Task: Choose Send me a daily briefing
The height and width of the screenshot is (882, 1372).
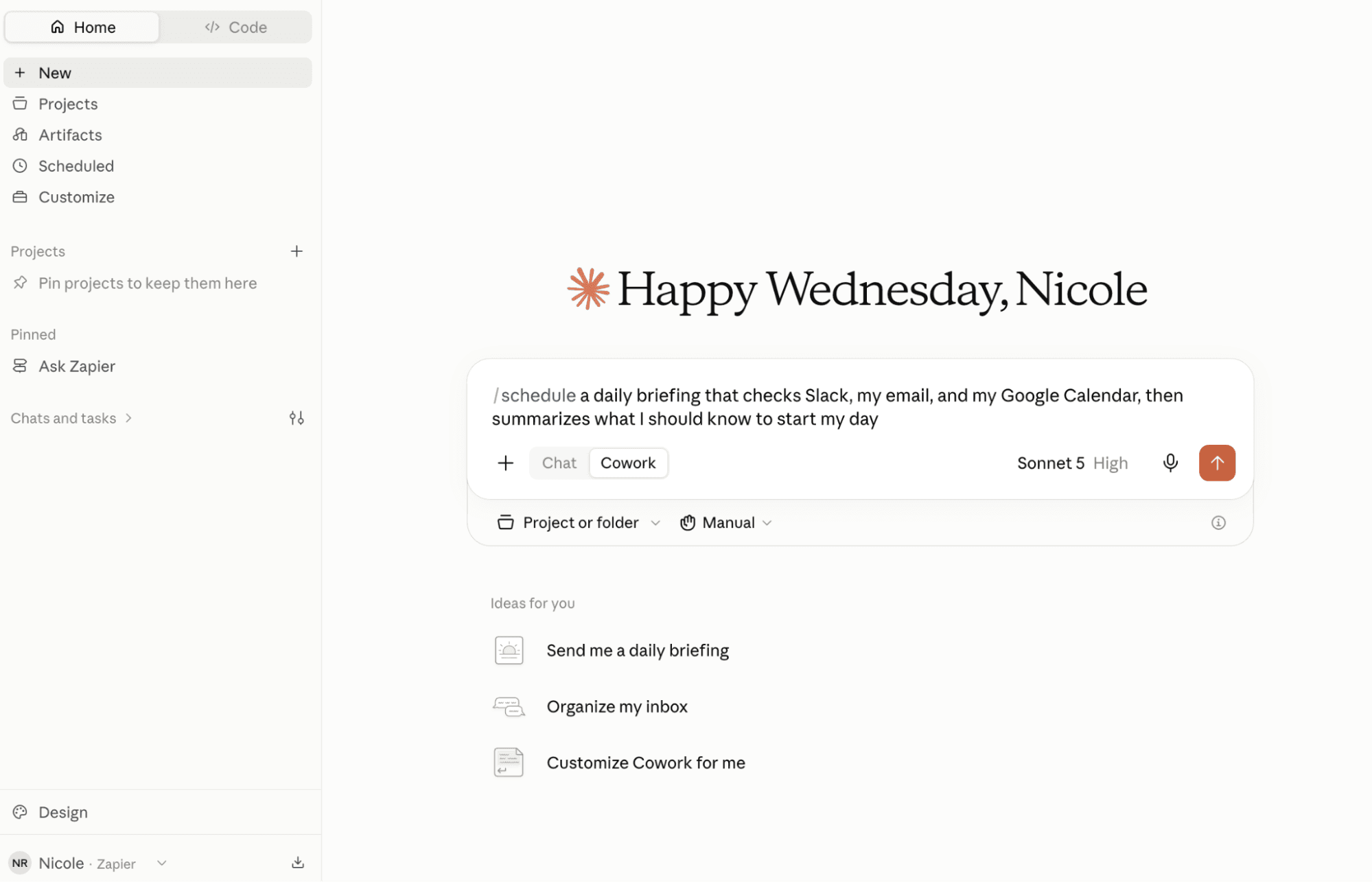Action: pos(638,650)
